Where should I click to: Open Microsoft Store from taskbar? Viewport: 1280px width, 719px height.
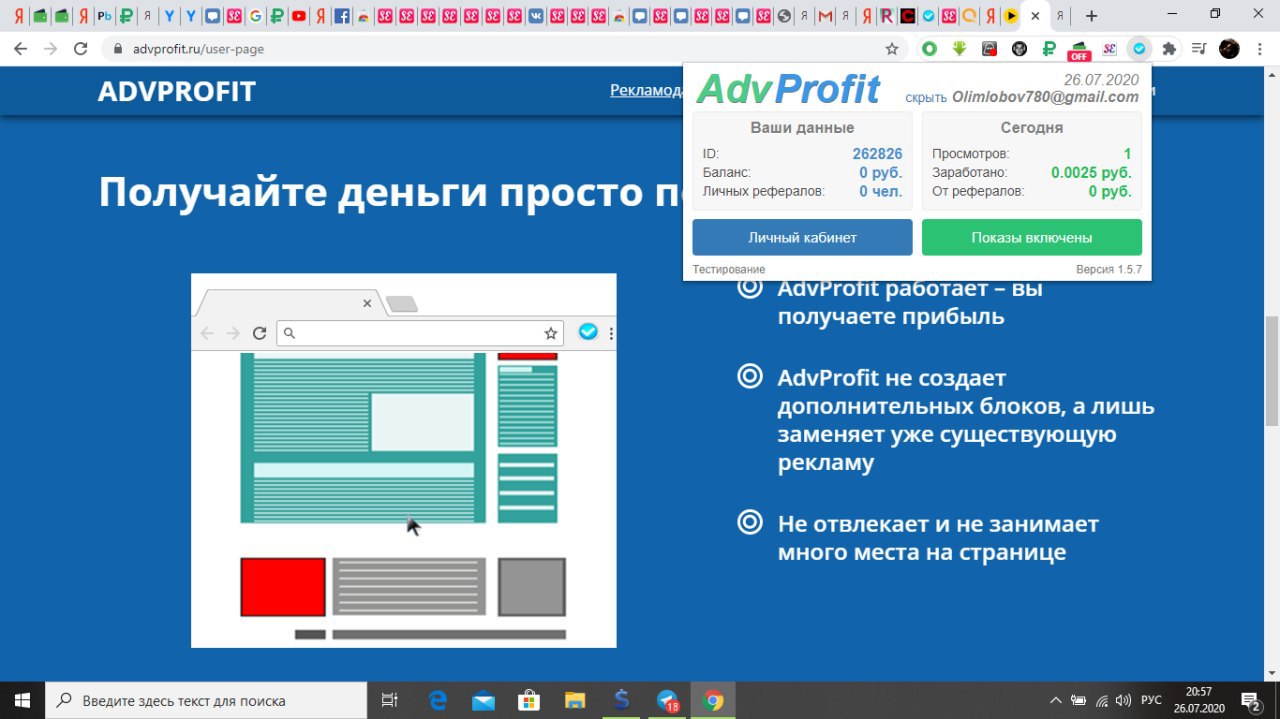point(529,700)
